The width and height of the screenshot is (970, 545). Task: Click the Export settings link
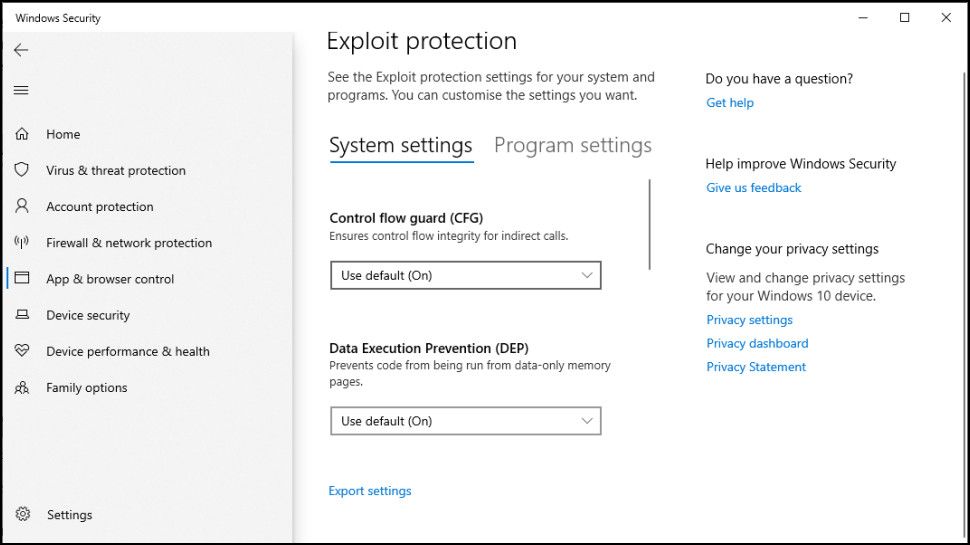point(369,491)
